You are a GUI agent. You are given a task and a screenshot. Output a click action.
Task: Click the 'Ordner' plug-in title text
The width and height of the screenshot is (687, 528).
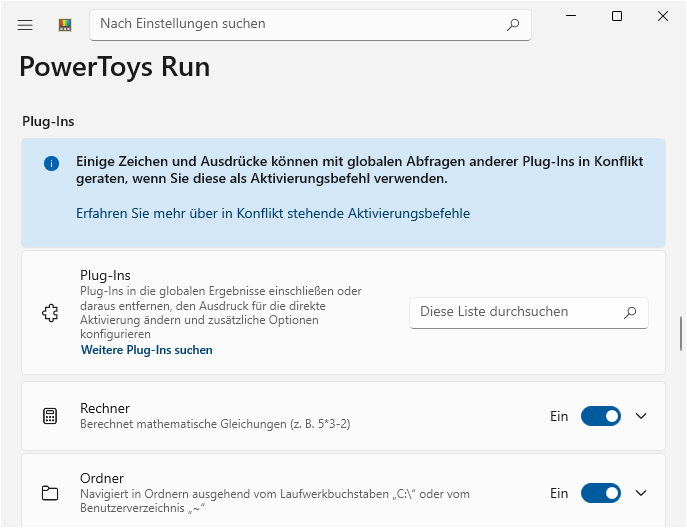pyautogui.click(x=102, y=478)
